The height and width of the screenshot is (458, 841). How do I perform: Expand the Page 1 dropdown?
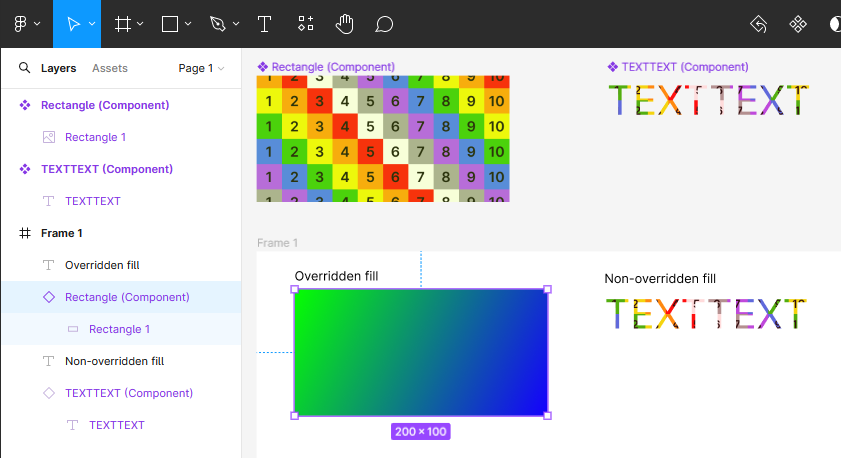click(201, 68)
